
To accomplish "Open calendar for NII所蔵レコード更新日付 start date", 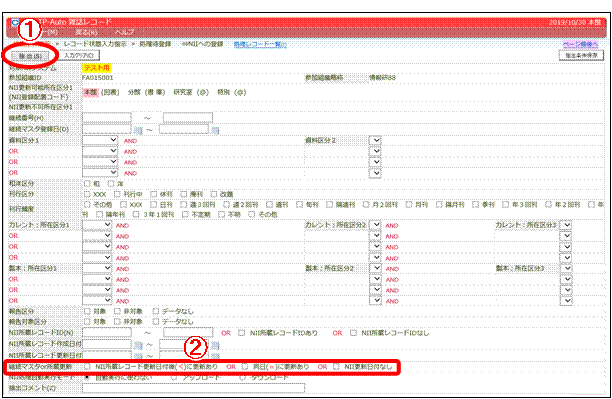I will coord(139,356).
